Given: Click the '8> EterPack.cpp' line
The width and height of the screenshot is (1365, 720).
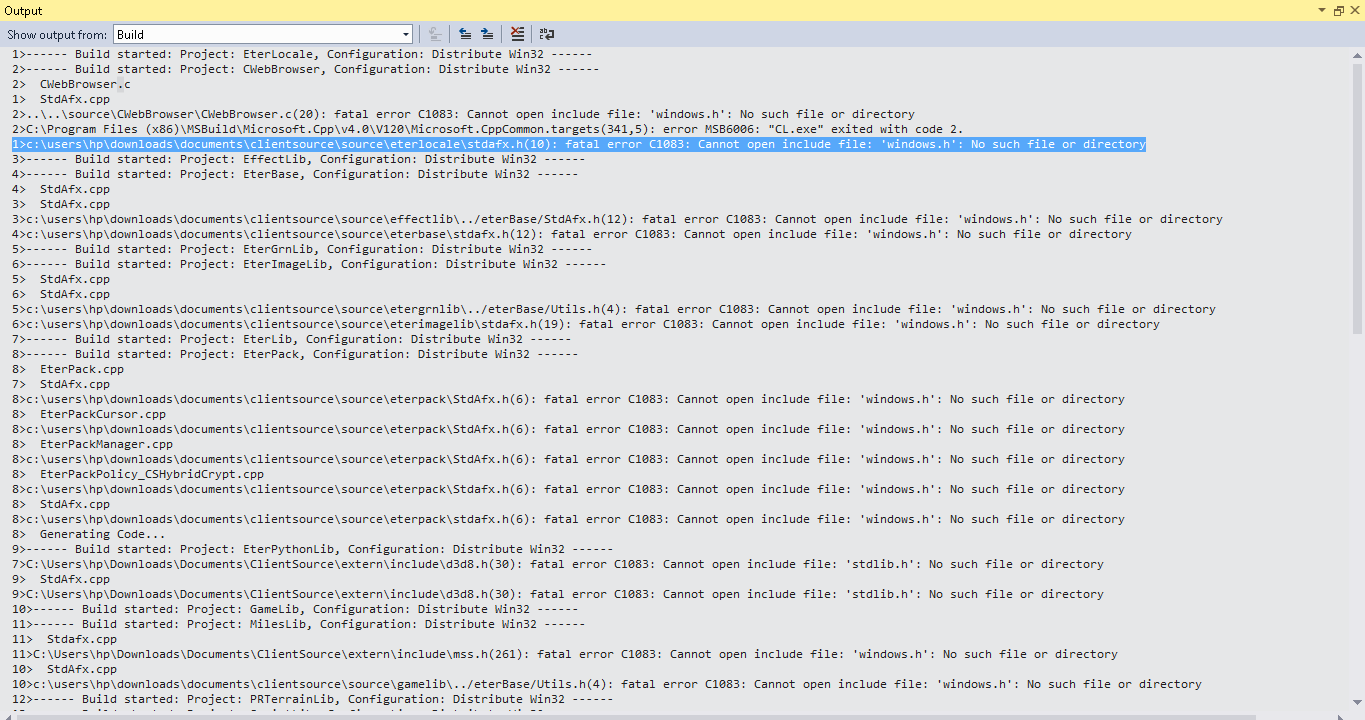Looking at the screenshot, I should tap(68, 369).
